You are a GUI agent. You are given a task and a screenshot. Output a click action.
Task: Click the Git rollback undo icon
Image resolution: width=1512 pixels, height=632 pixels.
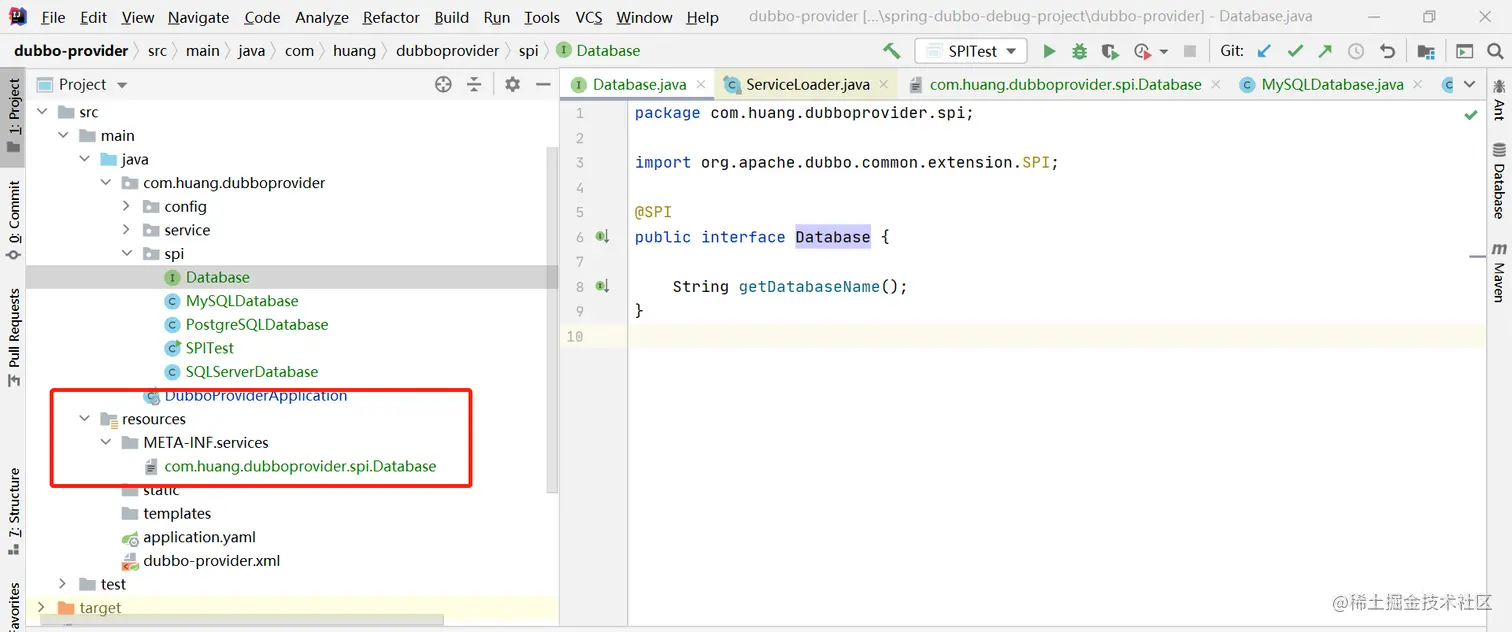click(1387, 51)
